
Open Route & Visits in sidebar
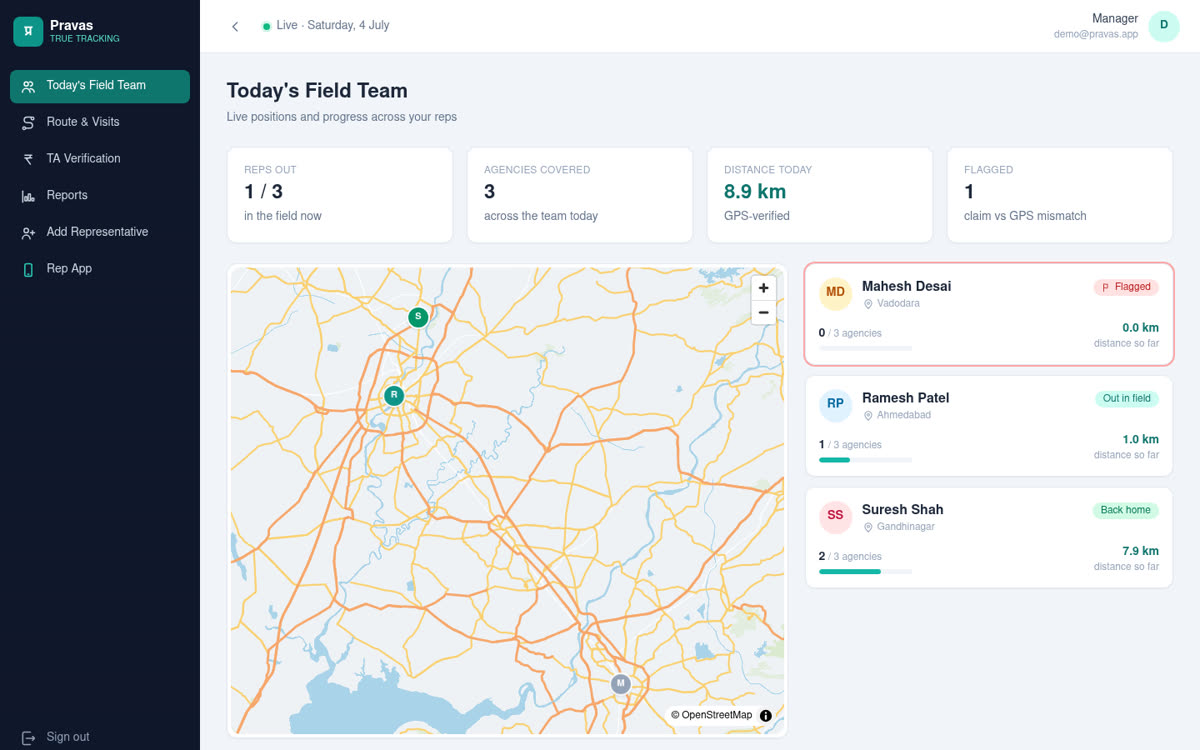(x=100, y=122)
